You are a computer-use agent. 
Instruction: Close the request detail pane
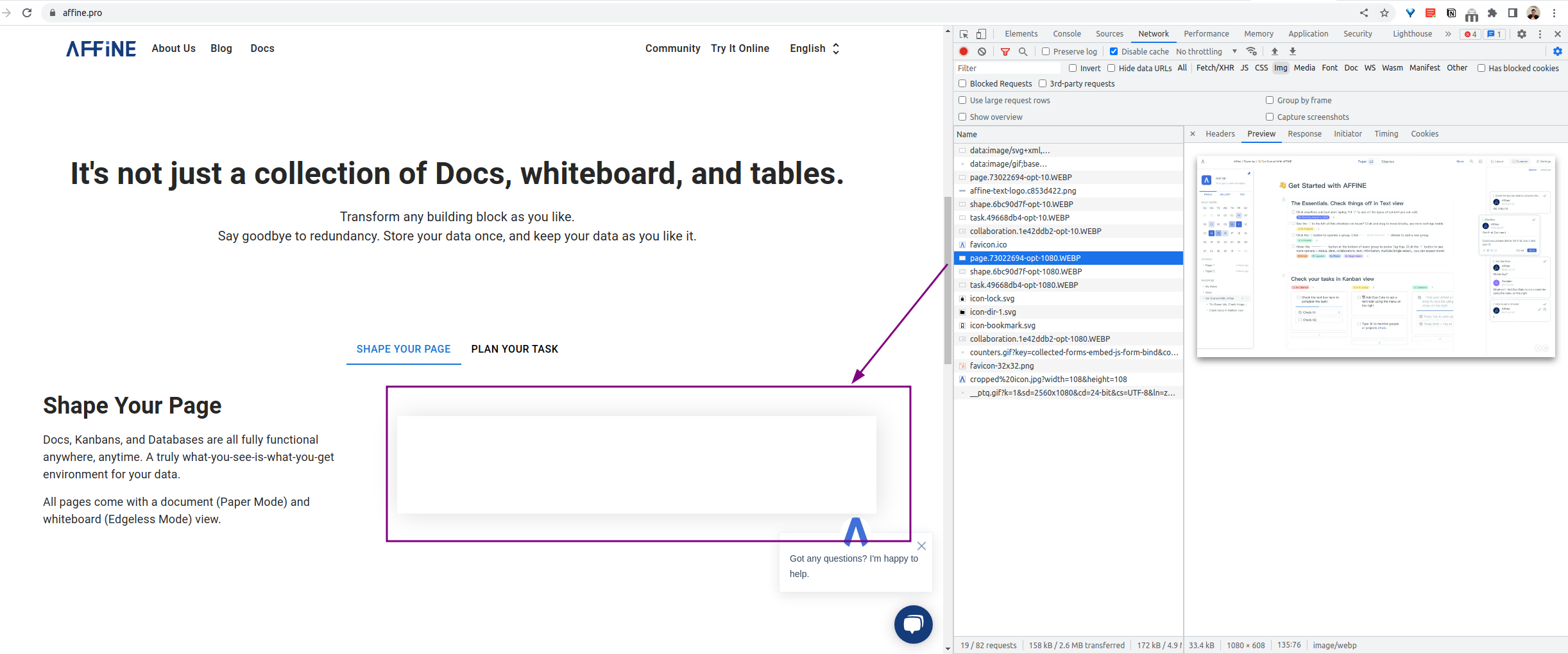1193,133
